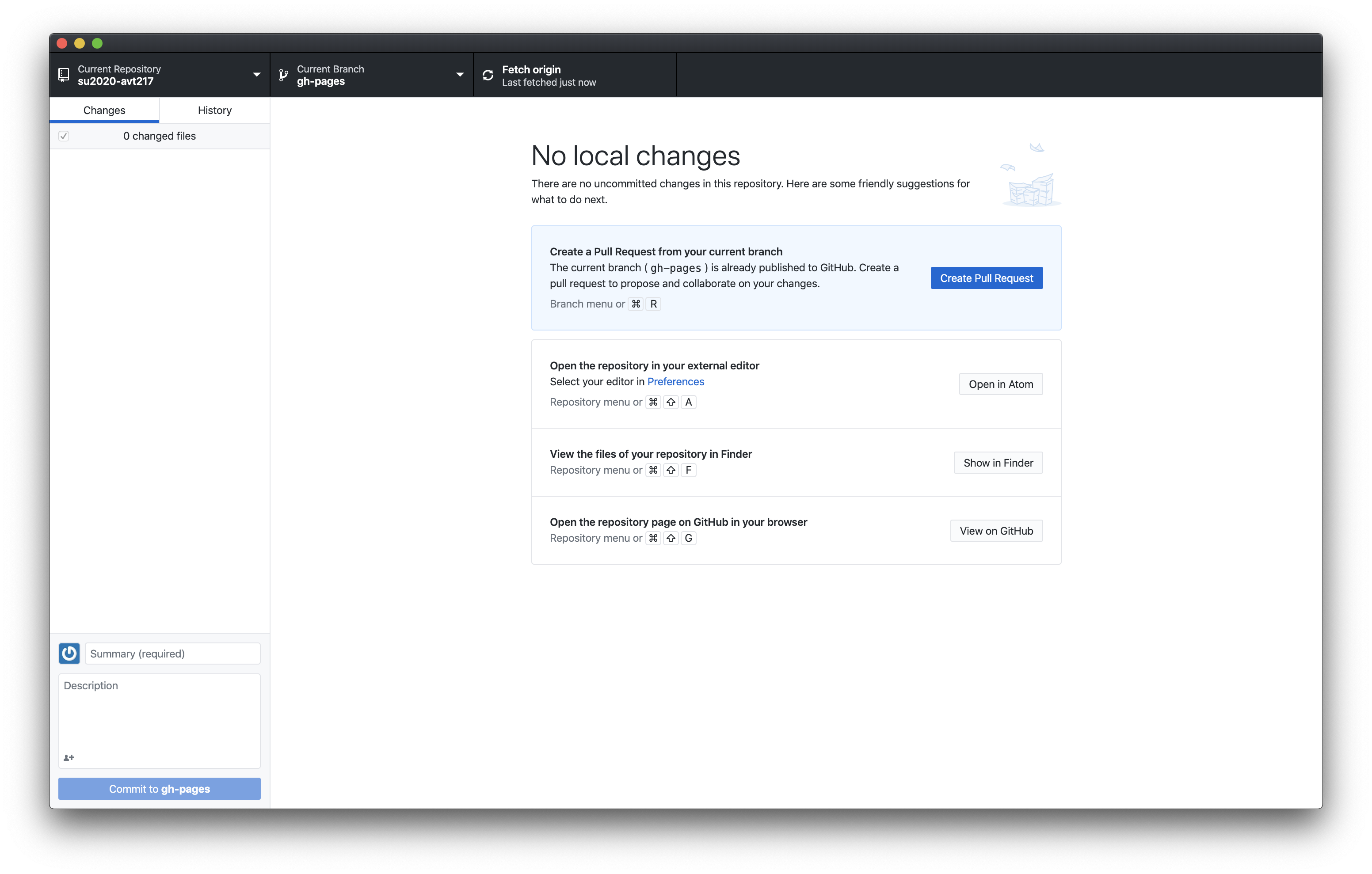Click 'Open the repository in your external editor' title
1372x874 pixels.
(654, 365)
